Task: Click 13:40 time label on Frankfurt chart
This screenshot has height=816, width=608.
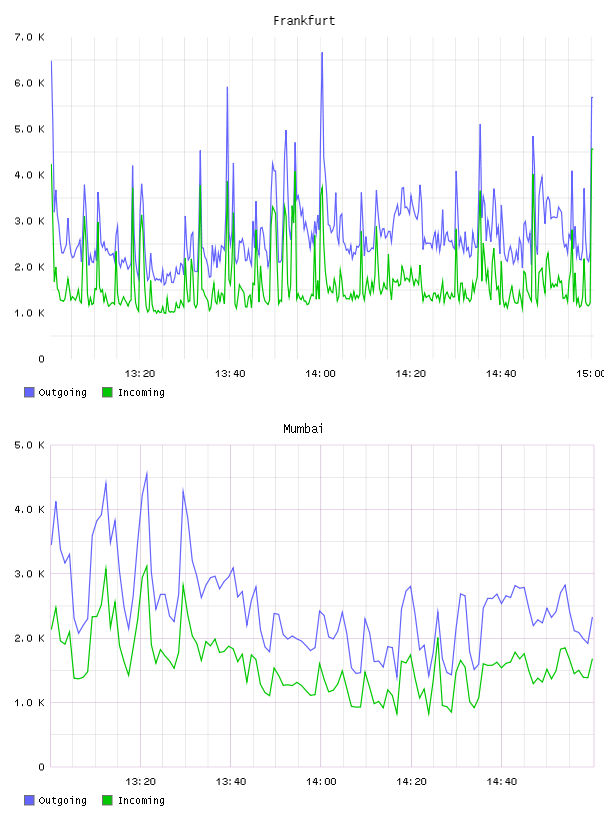Action: (x=230, y=374)
